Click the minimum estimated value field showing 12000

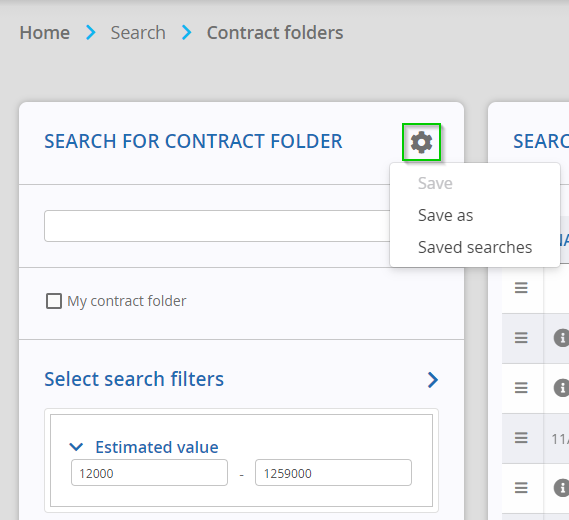pos(149,473)
